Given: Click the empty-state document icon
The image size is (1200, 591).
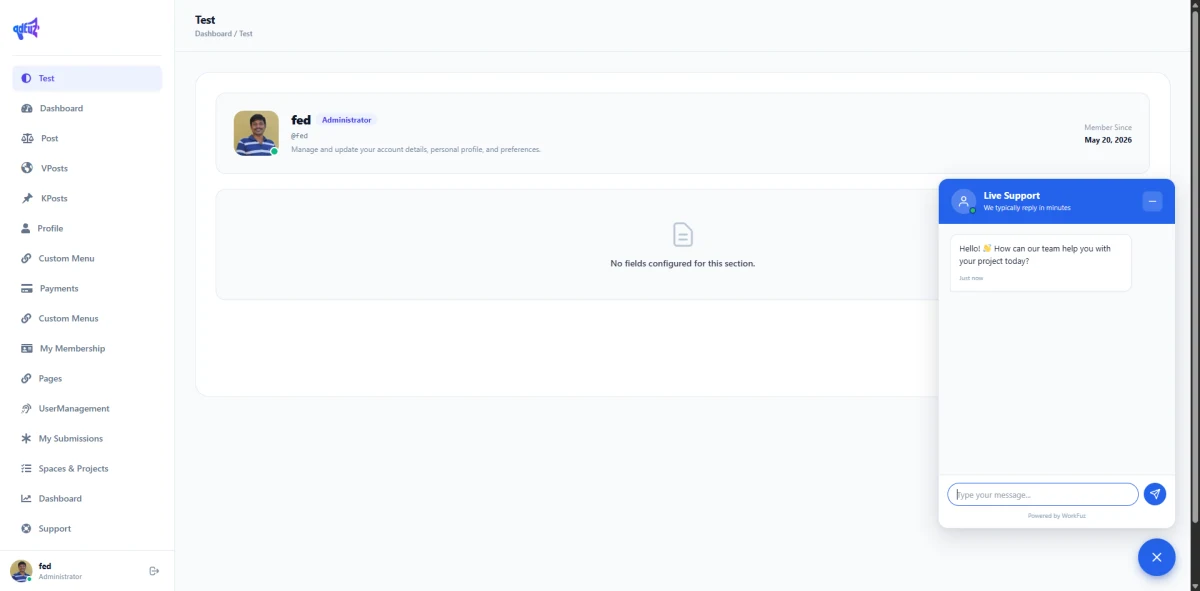Looking at the screenshot, I should pyautogui.click(x=683, y=235).
